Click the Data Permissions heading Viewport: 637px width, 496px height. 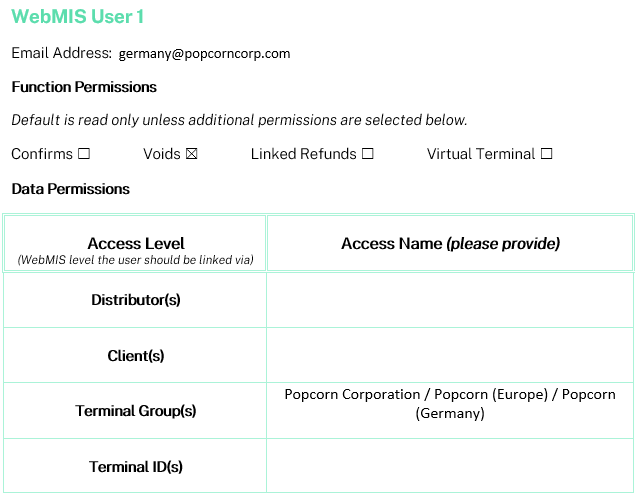pyautogui.click(x=71, y=189)
